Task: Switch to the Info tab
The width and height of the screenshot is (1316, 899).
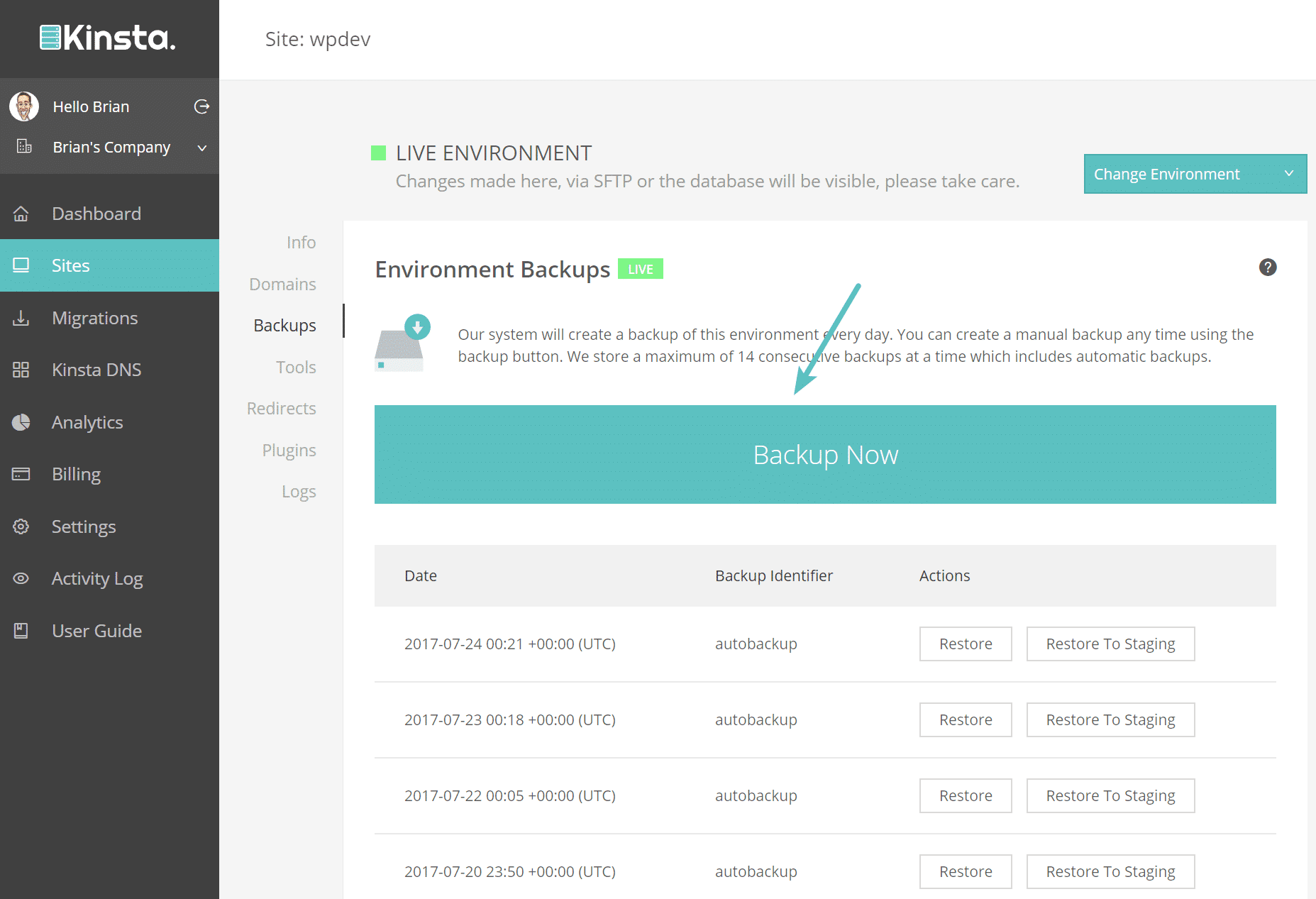Action: pyautogui.click(x=301, y=242)
